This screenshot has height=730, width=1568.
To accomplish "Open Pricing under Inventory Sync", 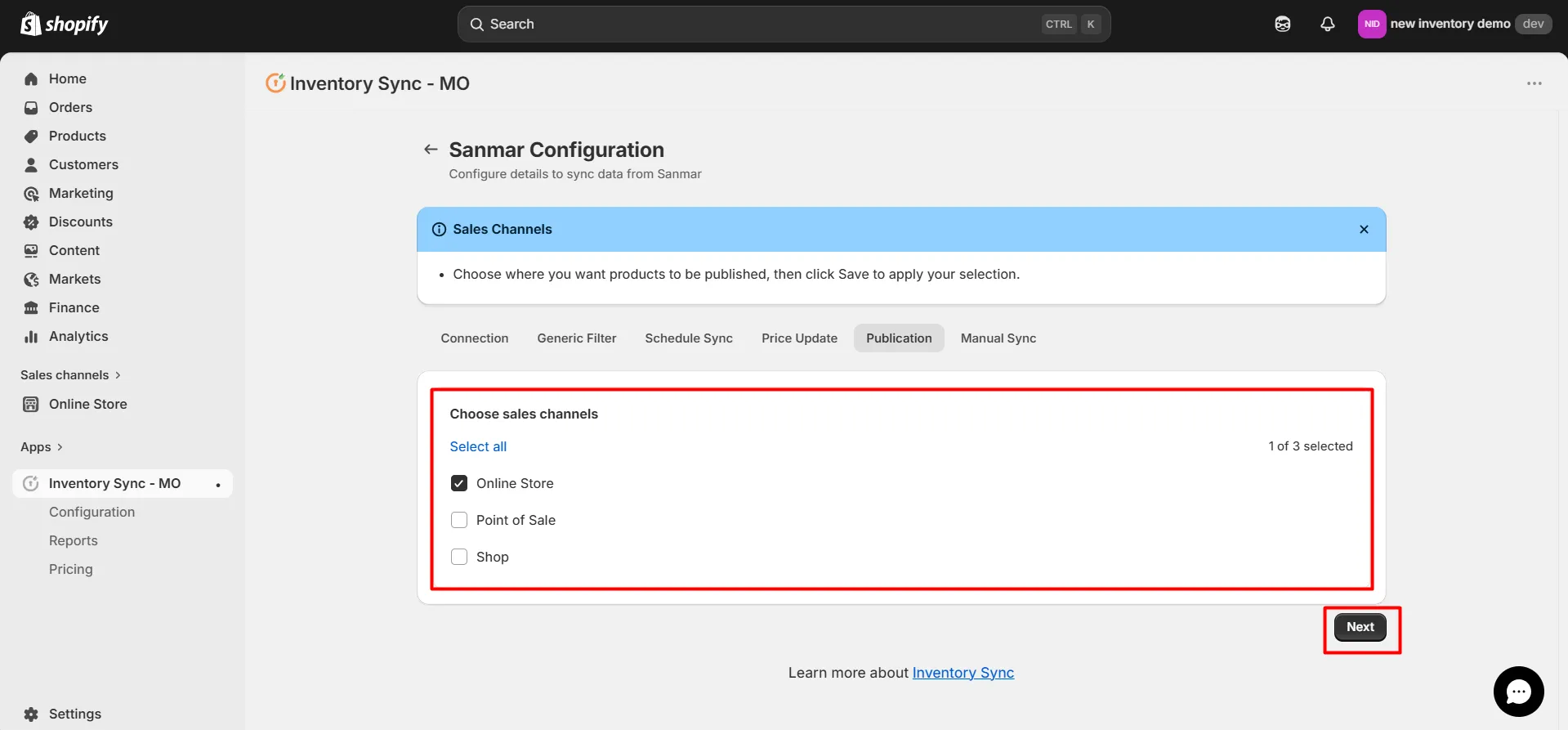I will click(71, 569).
